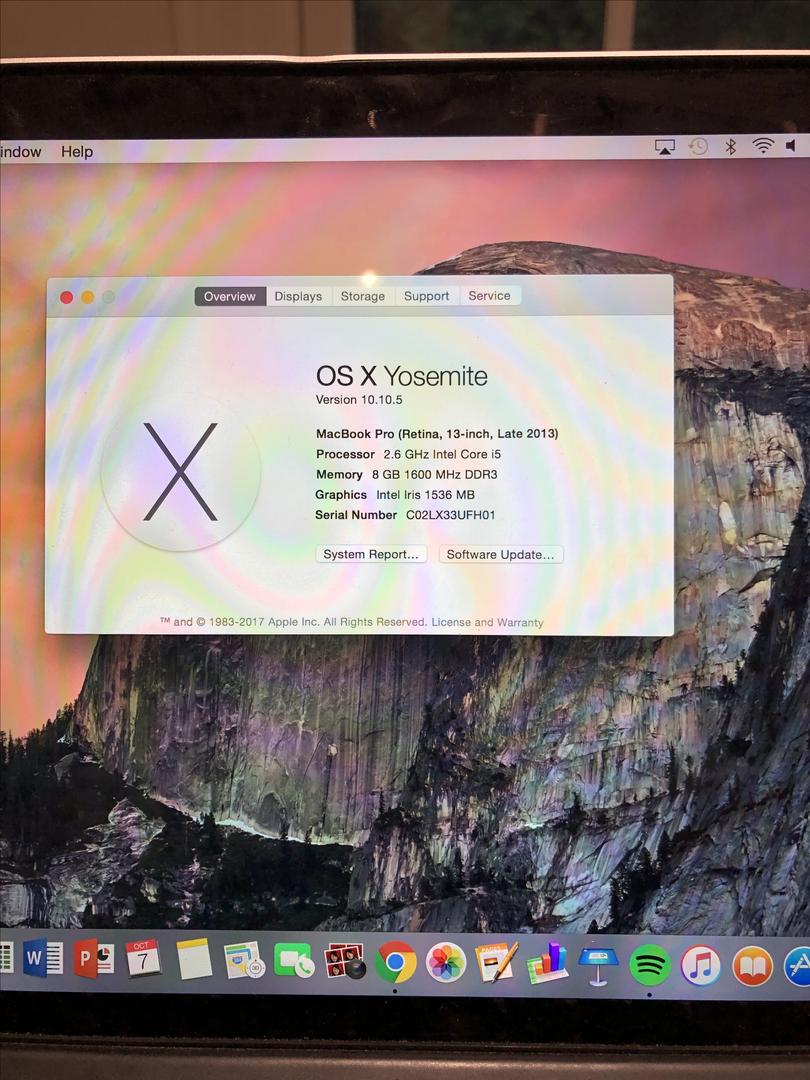Viewport: 810px width, 1080px height.
Task: Click the Bluetooth status icon
Action: click(731, 146)
